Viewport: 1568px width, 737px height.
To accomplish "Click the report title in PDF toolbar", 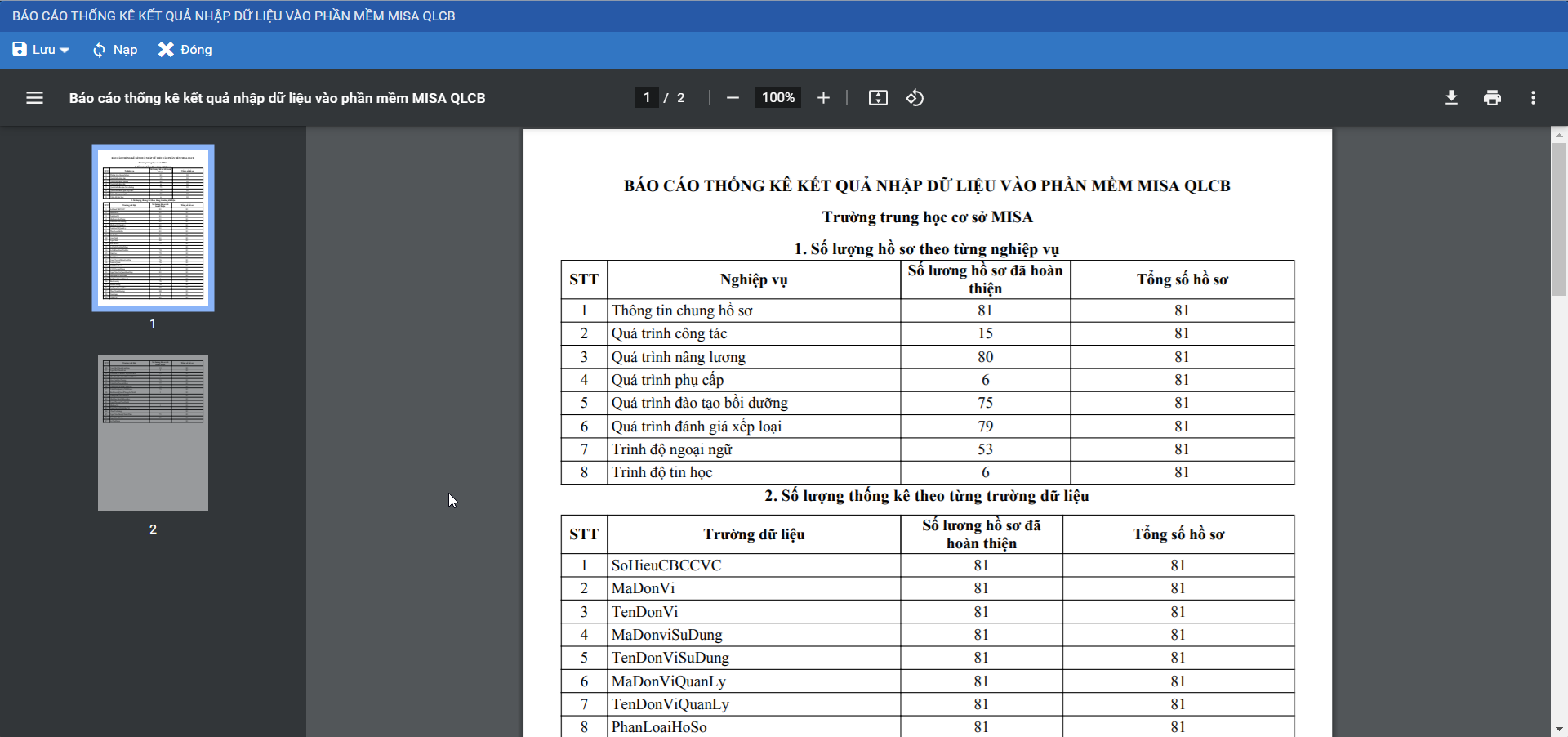I will pos(277,98).
